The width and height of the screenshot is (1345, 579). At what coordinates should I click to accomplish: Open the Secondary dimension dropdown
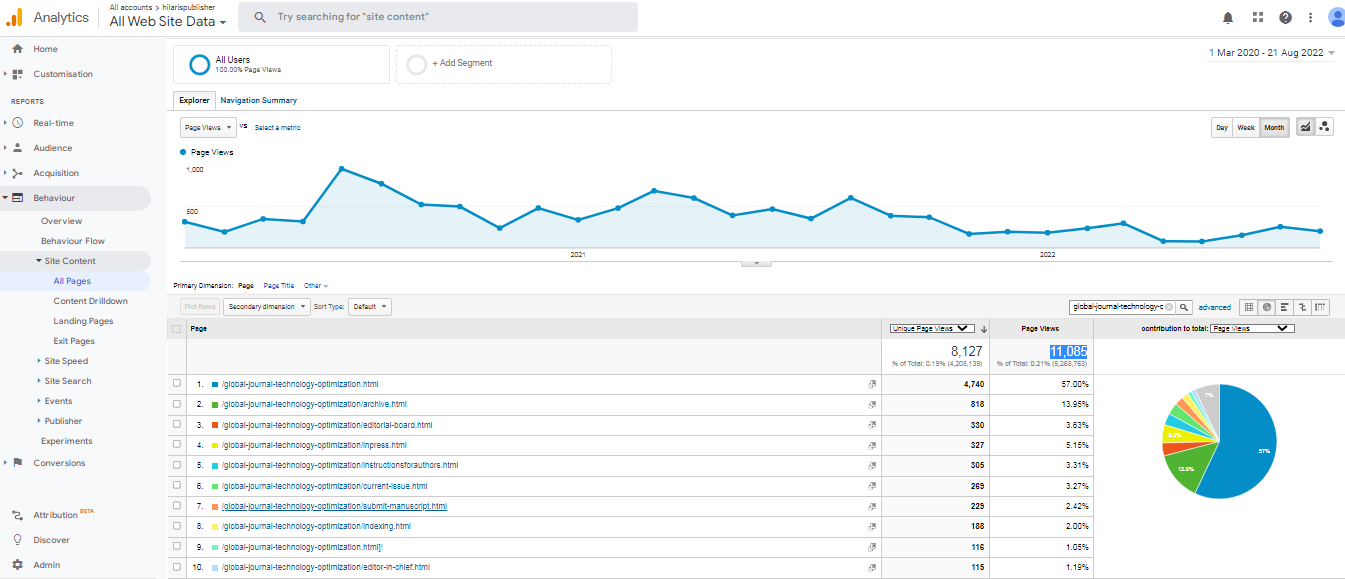pos(266,307)
